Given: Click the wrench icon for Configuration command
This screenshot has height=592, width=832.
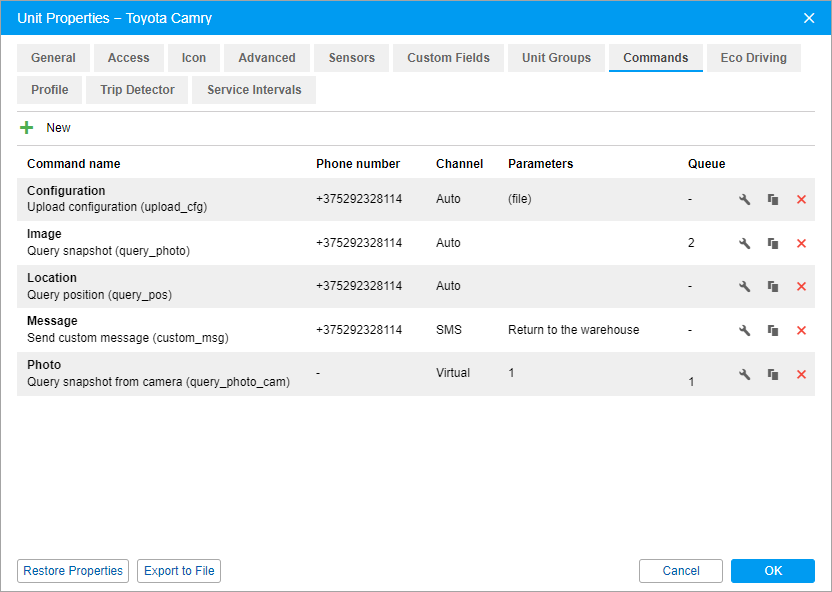Looking at the screenshot, I should [x=744, y=200].
